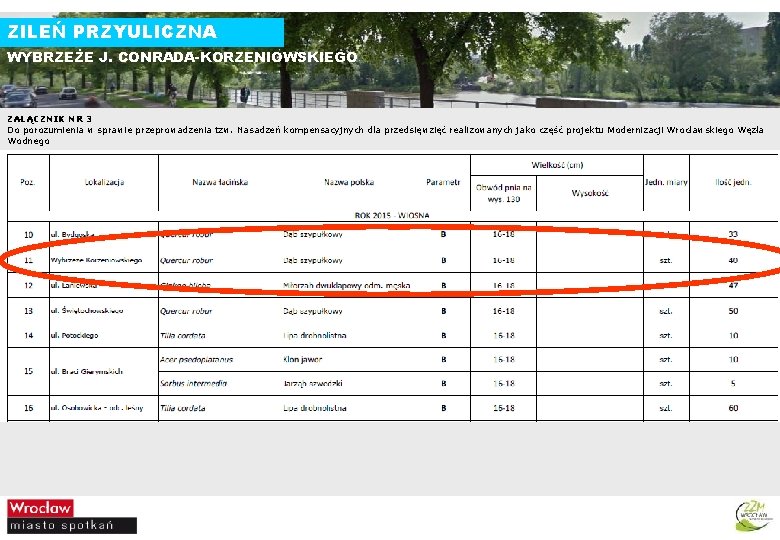Click the 'Wielkość (cm)' header

[557, 165]
